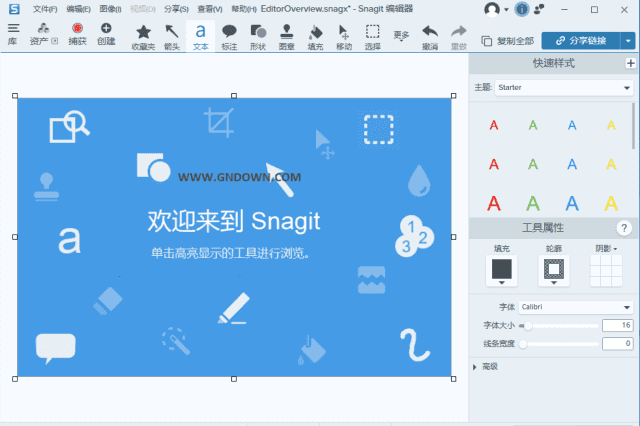Open the Help menu
Image resolution: width=640 pixels, height=426 pixels.
tap(244, 9)
